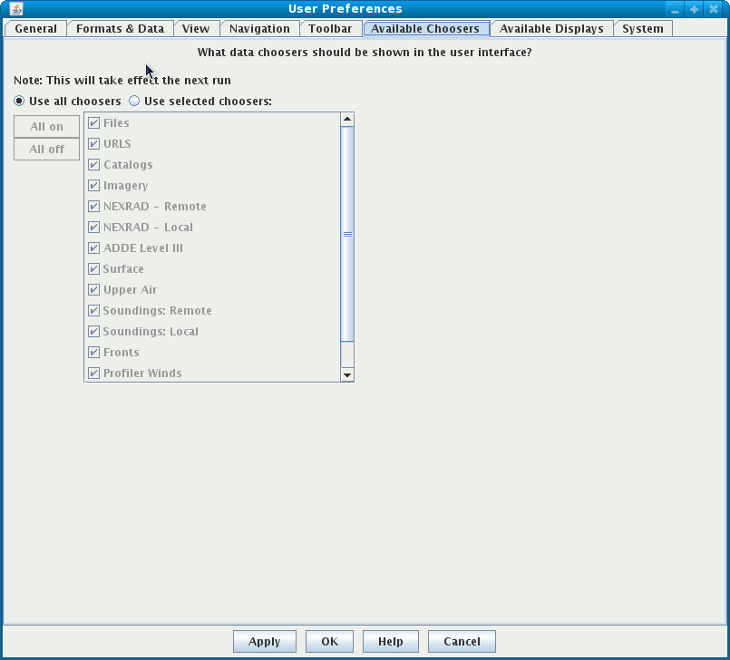Toggle the NEXRAD - Remote checkbox

(x=94, y=207)
